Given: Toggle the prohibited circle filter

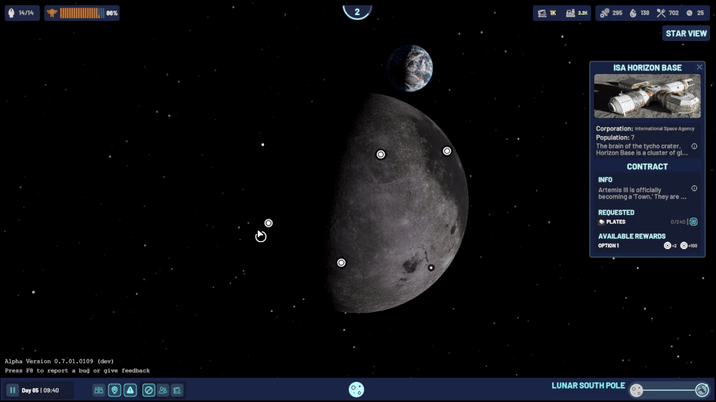Looking at the screenshot, I should coord(148,390).
